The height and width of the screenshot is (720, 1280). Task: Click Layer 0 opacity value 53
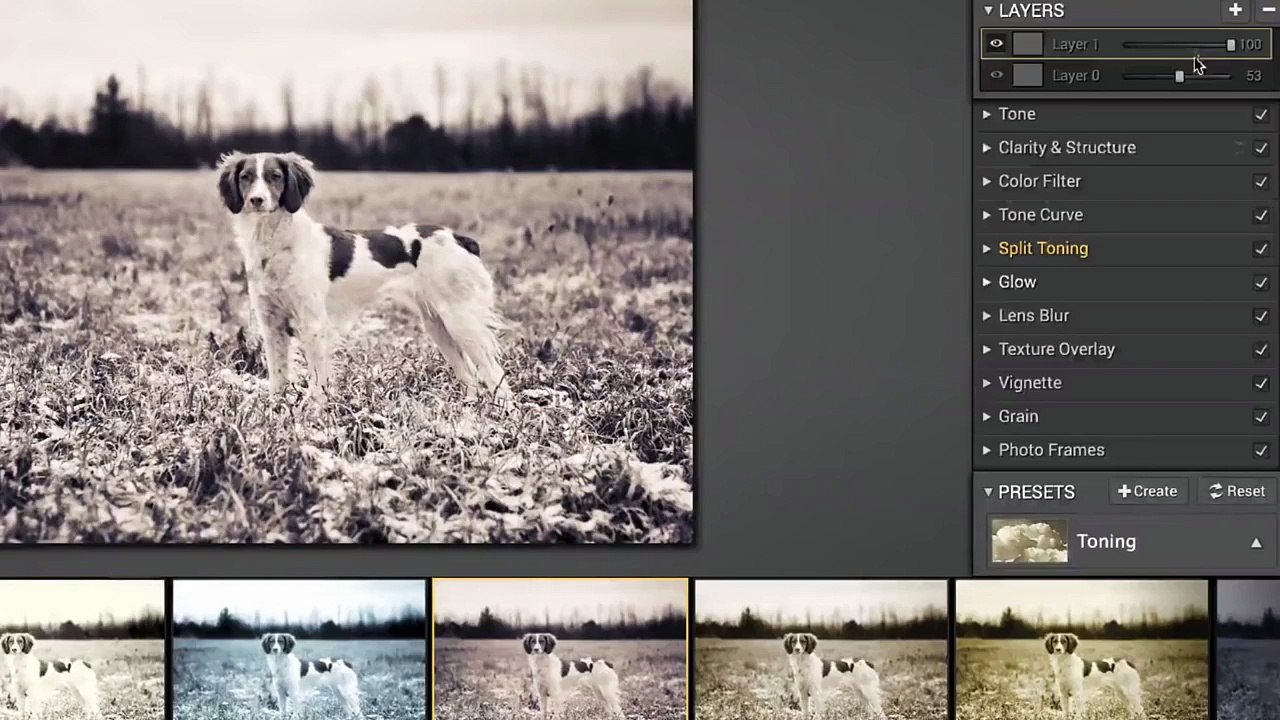(x=1253, y=76)
